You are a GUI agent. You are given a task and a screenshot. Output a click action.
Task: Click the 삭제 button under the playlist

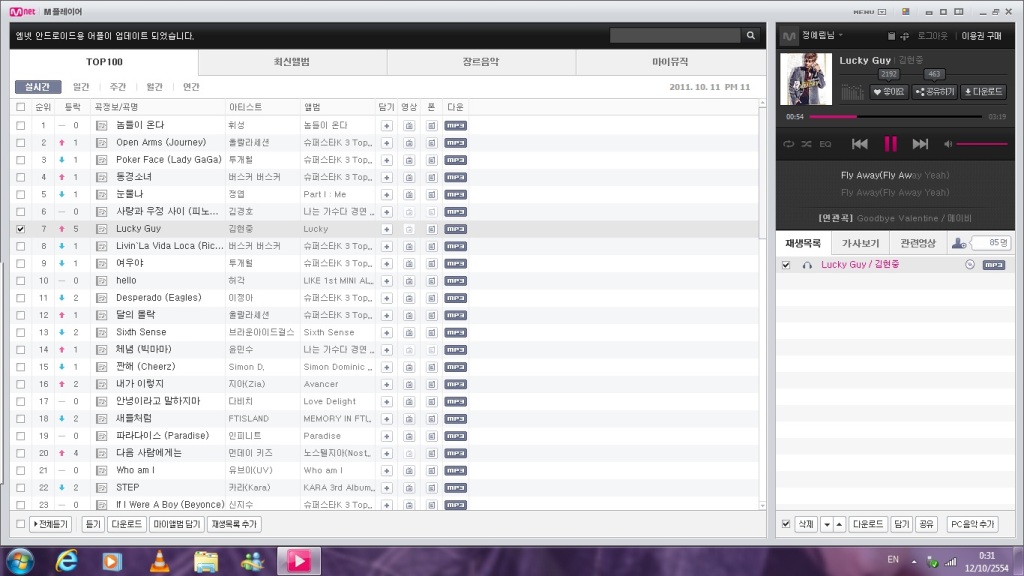[x=806, y=524]
